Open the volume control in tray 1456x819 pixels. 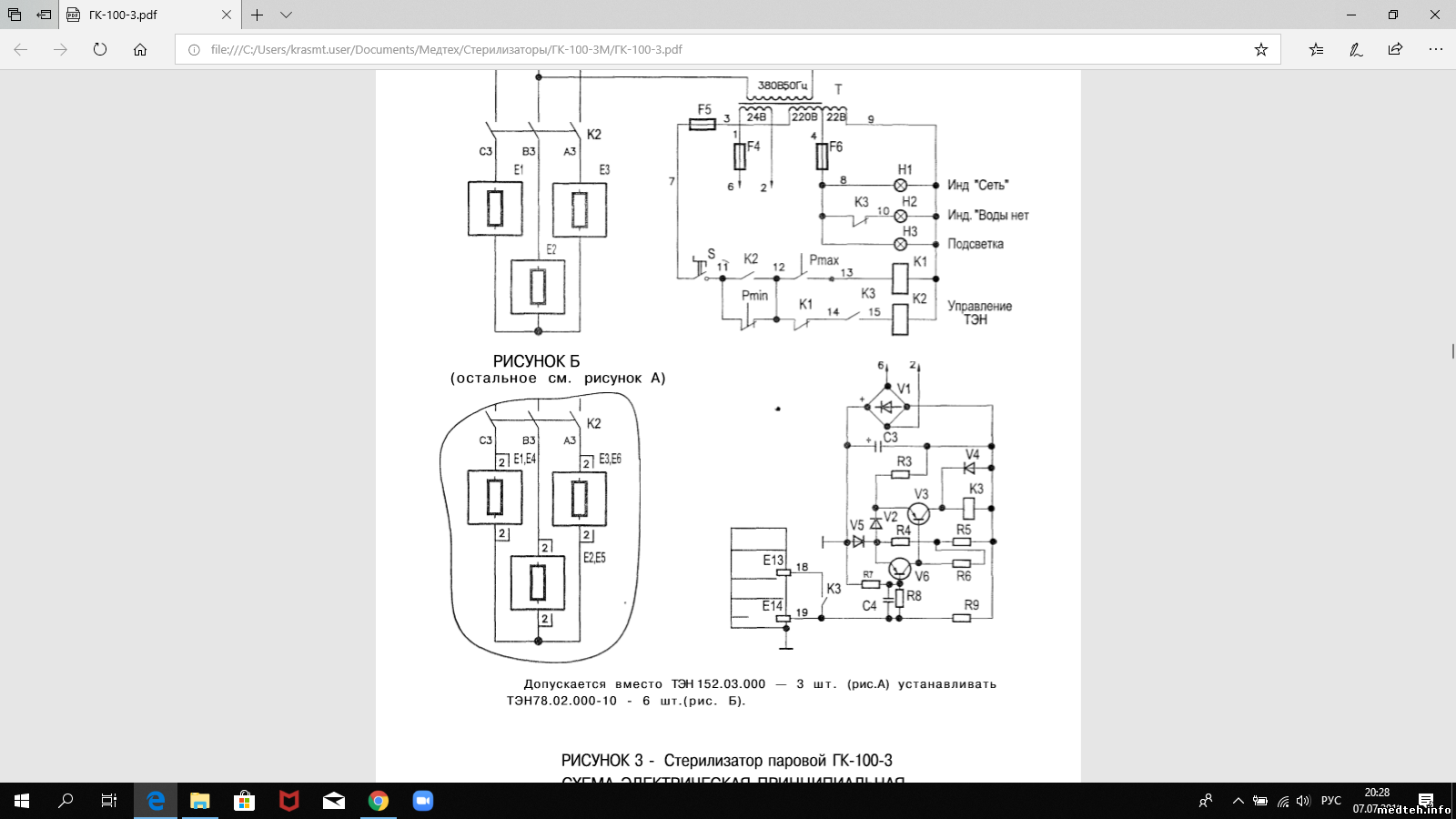(x=1303, y=801)
